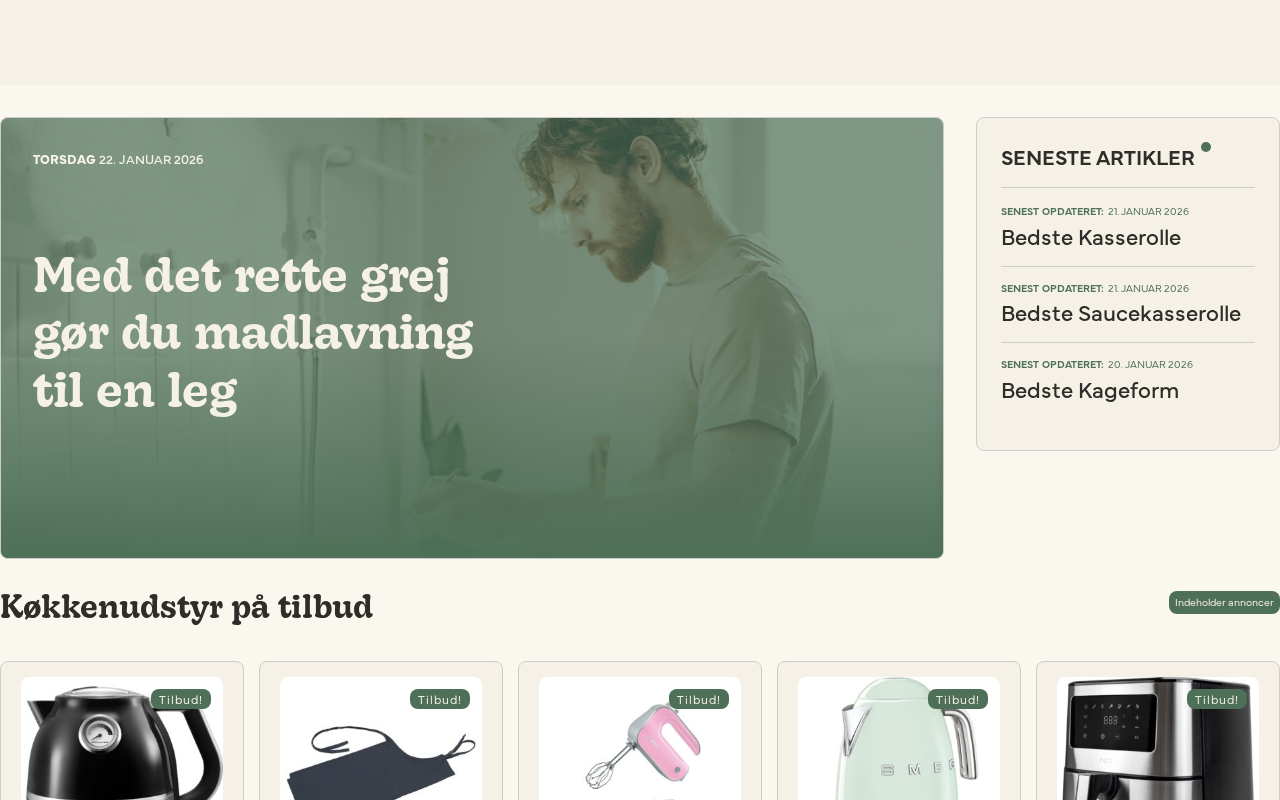This screenshot has height=800, width=1280.
Task: Click the Seneste Artikler heading
Action: click(1097, 158)
